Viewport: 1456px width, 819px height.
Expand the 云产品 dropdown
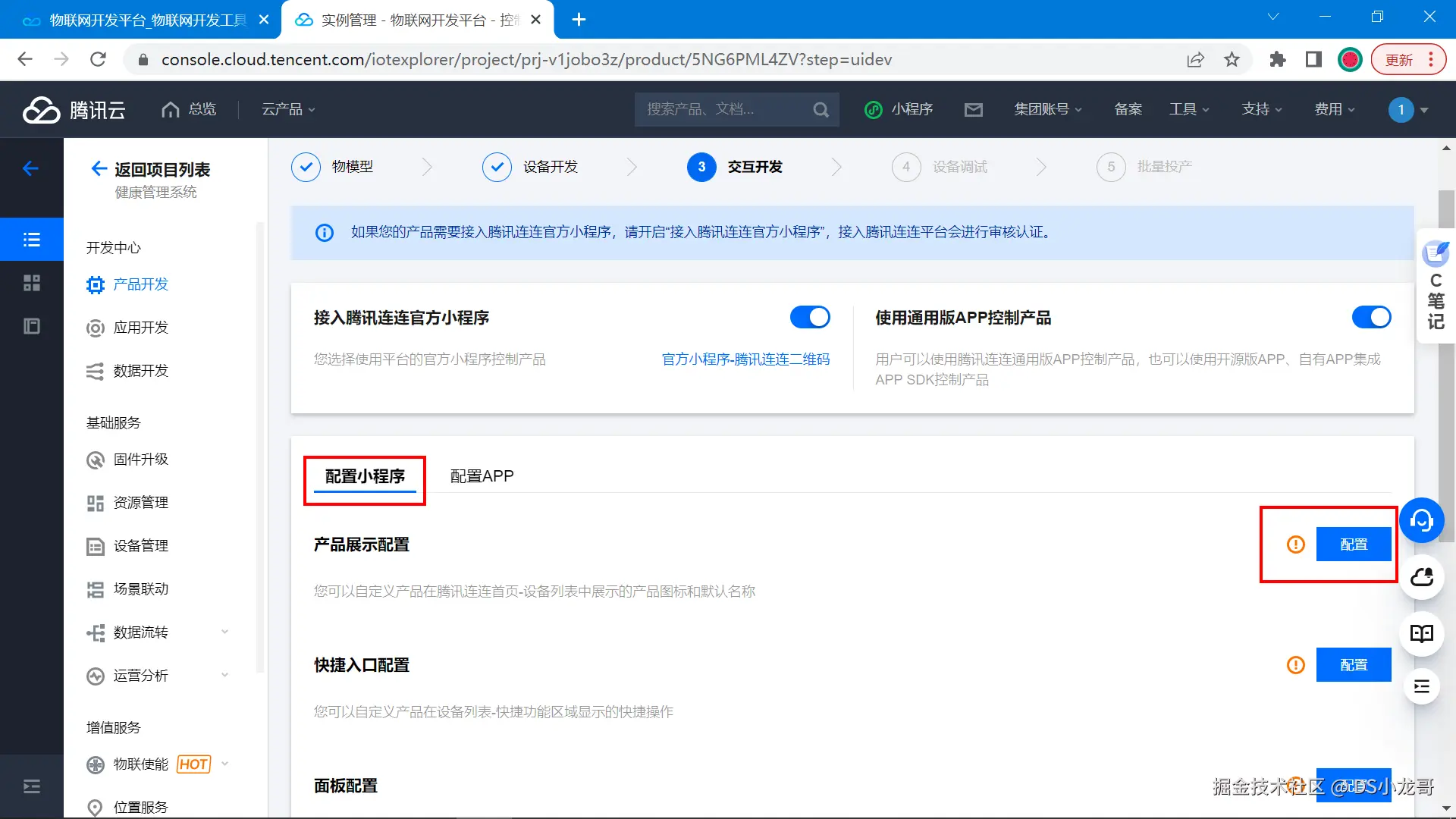click(x=288, y=110)
